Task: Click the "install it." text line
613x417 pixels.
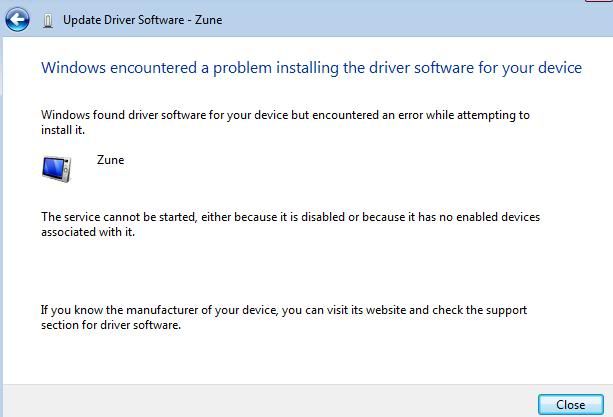Action: [63, 130]
